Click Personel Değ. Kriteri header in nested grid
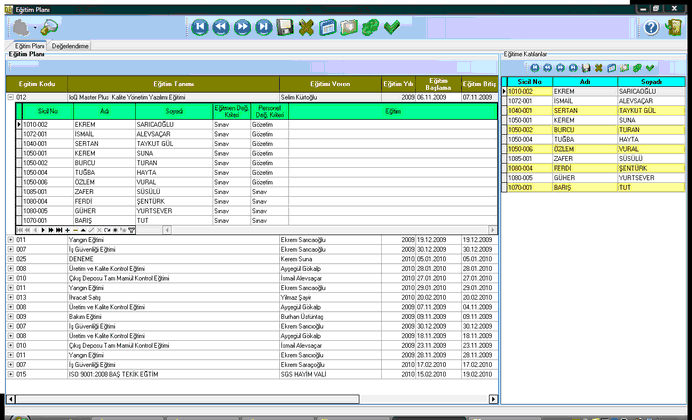This screenshot has width=692, height=420. (x=270, y=111)
